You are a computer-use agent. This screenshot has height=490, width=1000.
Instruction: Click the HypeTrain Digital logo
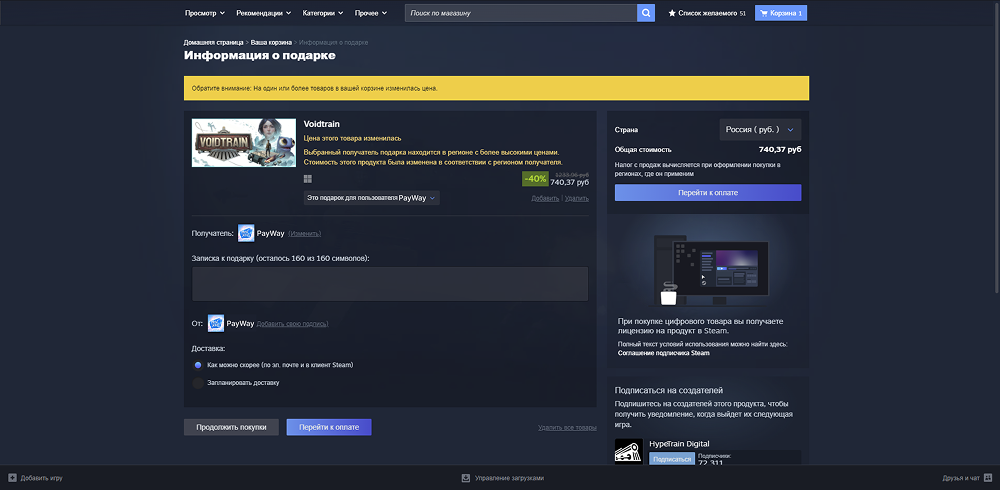pyautogui.click(x=629, y=451)
